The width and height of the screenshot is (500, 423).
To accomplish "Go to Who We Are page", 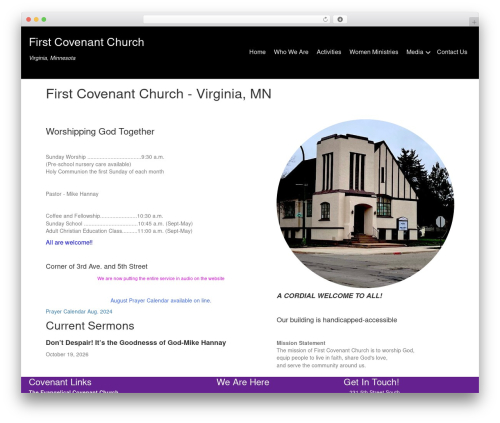I will [291, 52].
